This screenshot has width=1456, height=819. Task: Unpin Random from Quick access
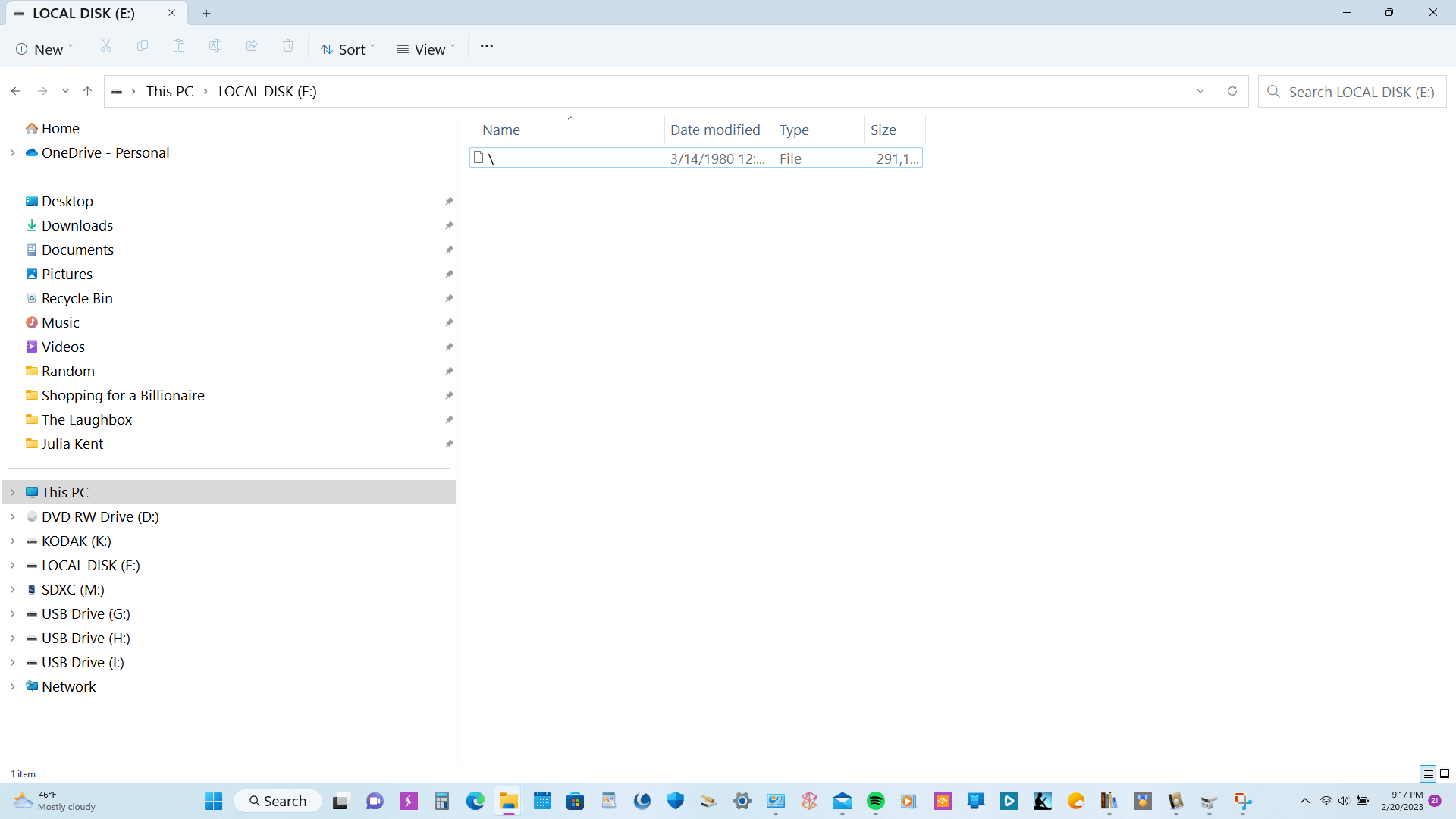click(x=449, y=371)
